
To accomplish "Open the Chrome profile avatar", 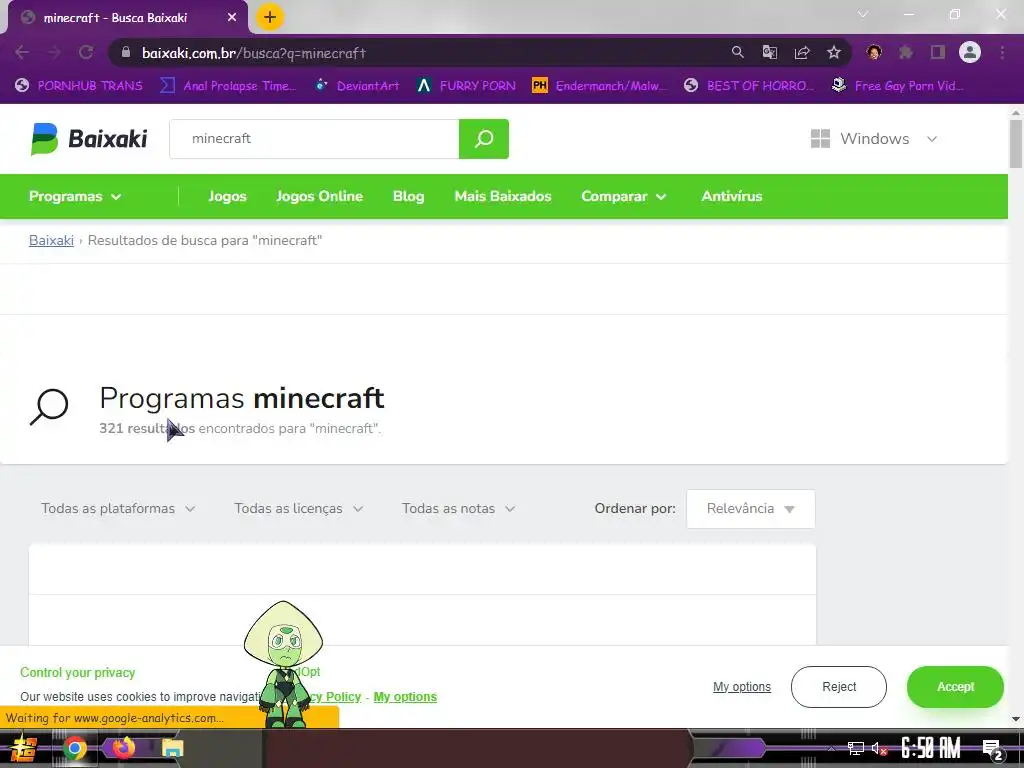I will [x=970, y=52].
